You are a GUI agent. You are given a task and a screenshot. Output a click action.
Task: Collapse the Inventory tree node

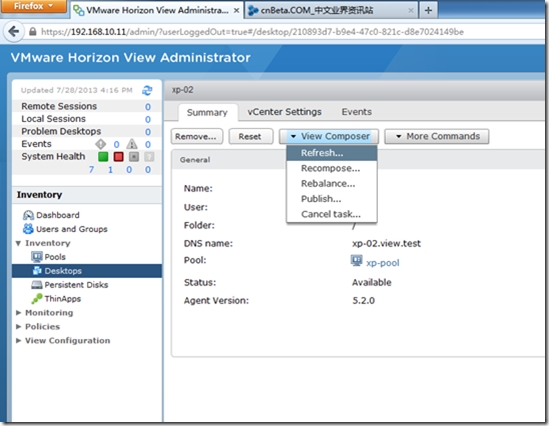click(18, 243)
